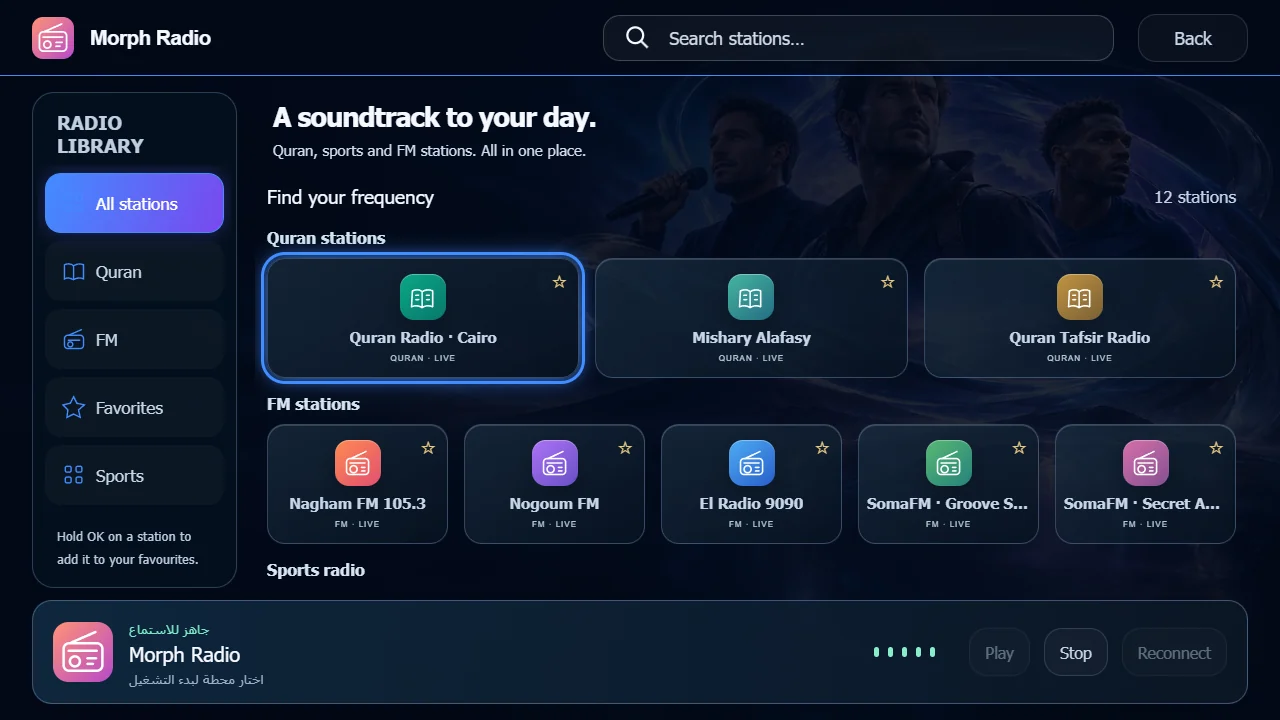Switch to the FM category
The height and width of the screenshot is (720, 1280).
[134, 340]
